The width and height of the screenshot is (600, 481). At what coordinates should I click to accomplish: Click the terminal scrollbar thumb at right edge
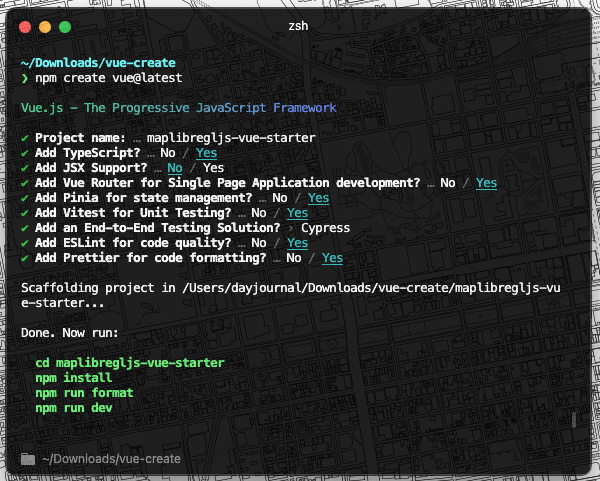click(x=574, y=420)
